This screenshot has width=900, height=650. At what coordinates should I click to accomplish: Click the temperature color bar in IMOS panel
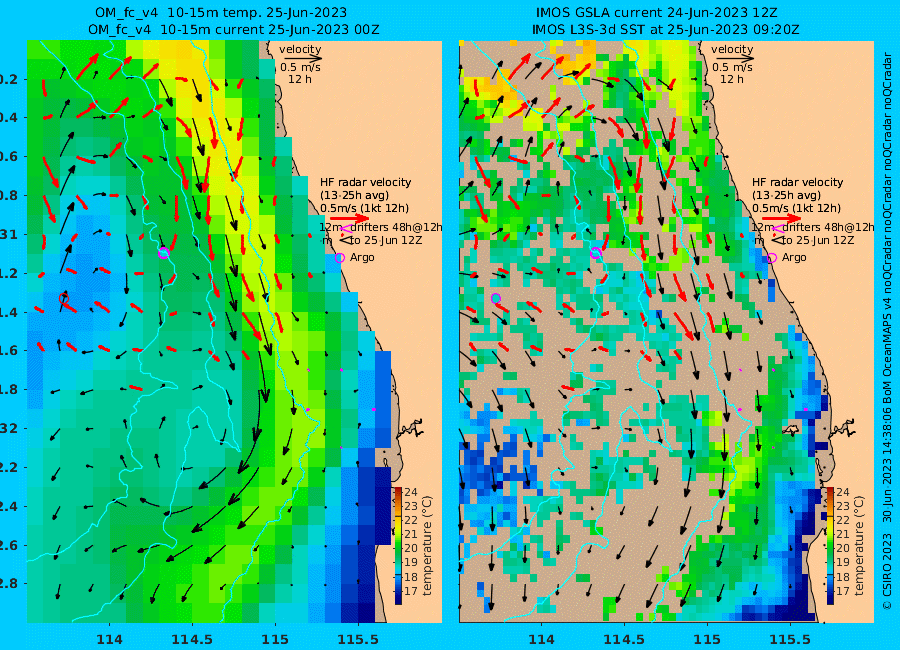[x=830, y=545]
